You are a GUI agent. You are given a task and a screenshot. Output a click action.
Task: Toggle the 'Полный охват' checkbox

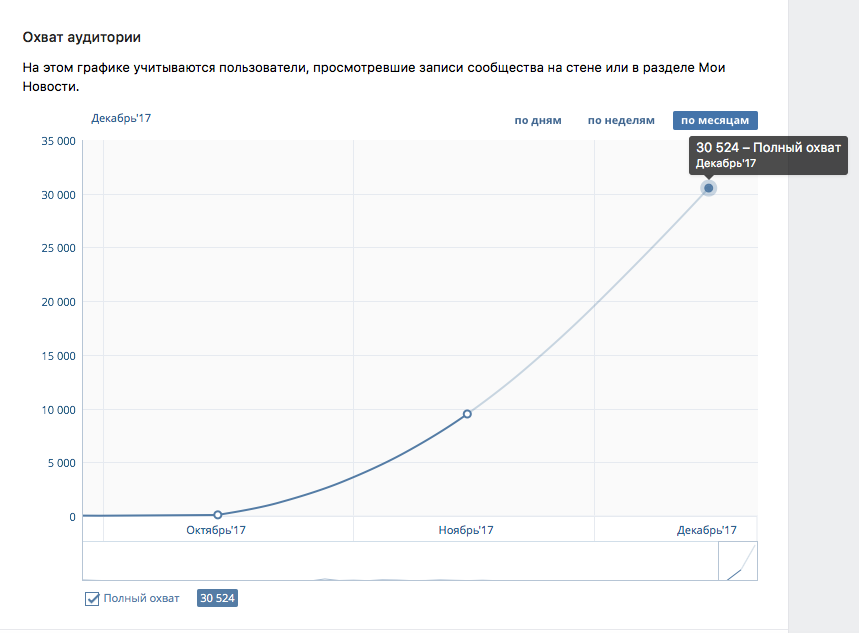[93, 599]
